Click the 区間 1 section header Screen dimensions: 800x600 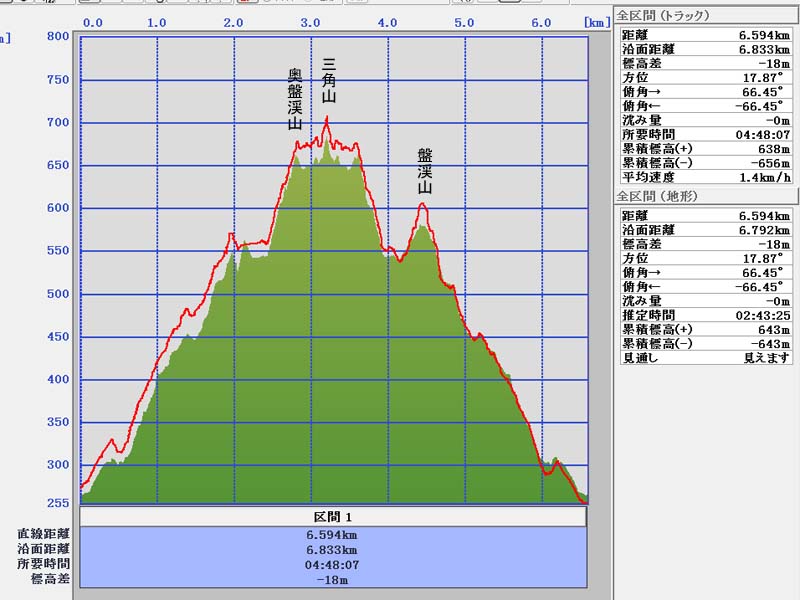[333, 517]
